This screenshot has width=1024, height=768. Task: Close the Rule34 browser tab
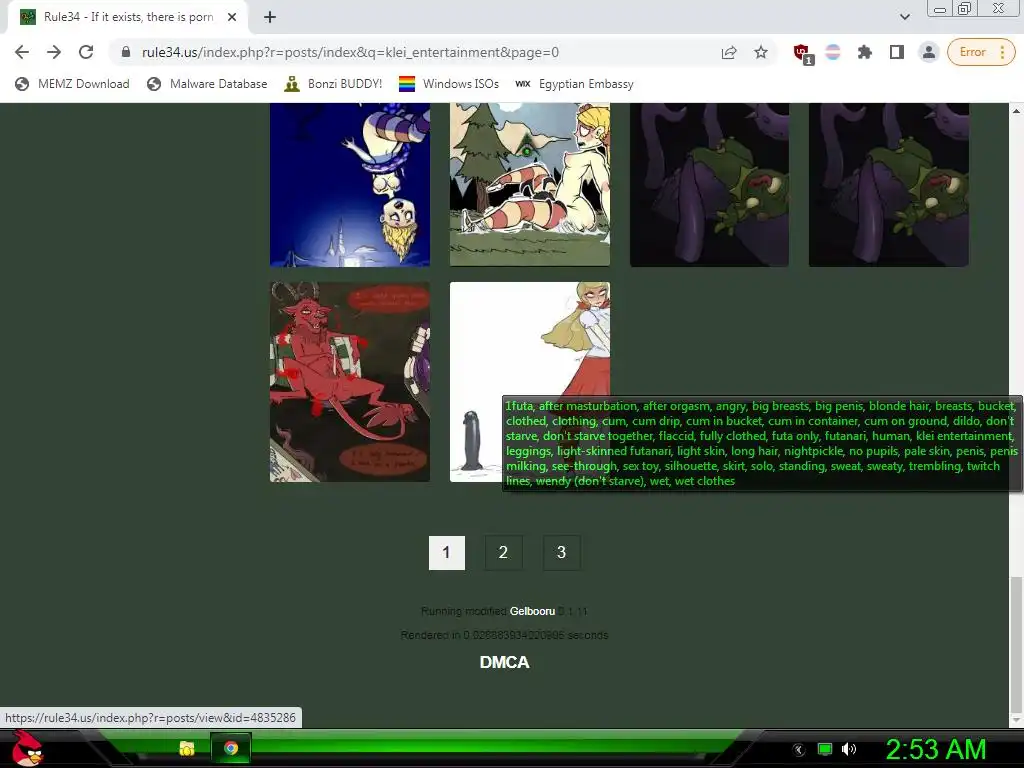point(232,17)
